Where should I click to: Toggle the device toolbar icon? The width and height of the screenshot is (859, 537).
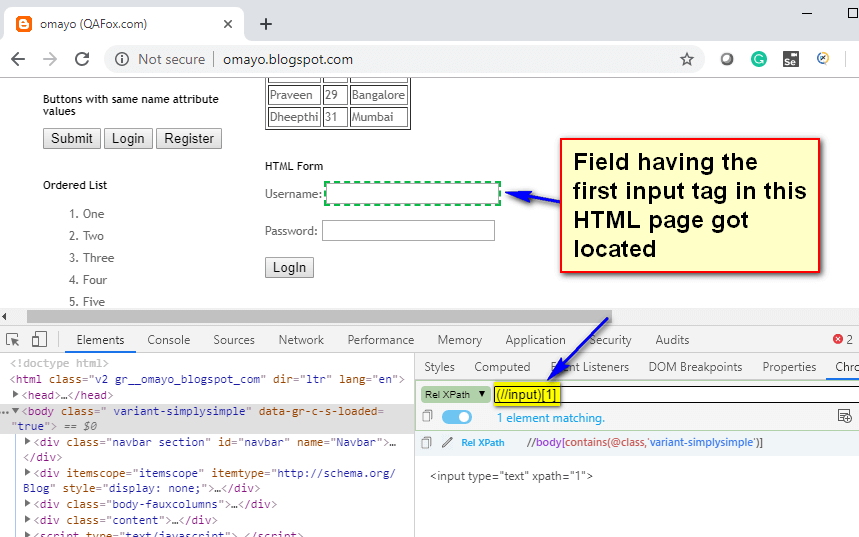tap(39, 339)
